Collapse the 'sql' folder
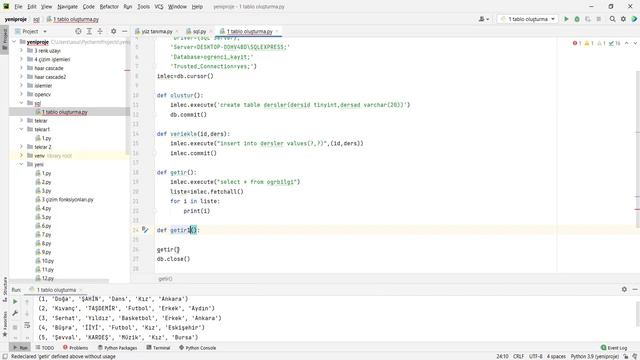This screenshot has height=360, width=640. click(x=22, y=103)
